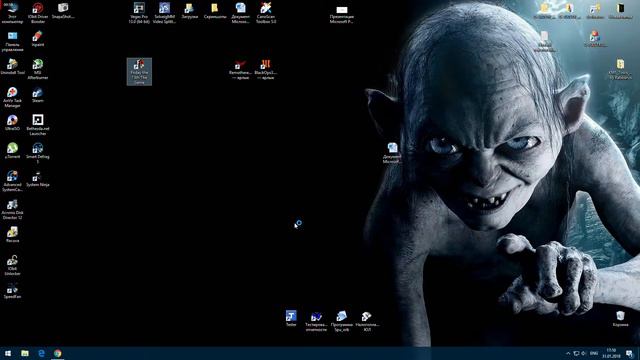Click the highlighted Friday the 13th game icon

pos(139,71)
